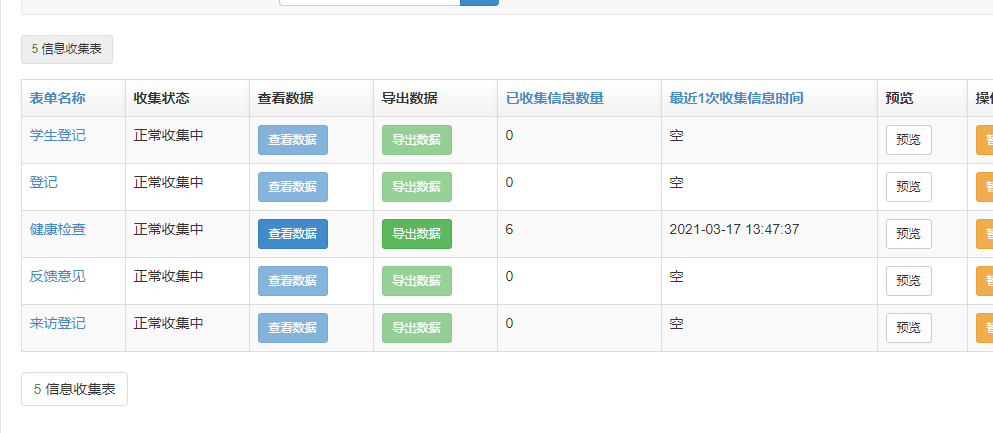
Task: Open the 健康检查 form link
Action: (x=58, y=229)
